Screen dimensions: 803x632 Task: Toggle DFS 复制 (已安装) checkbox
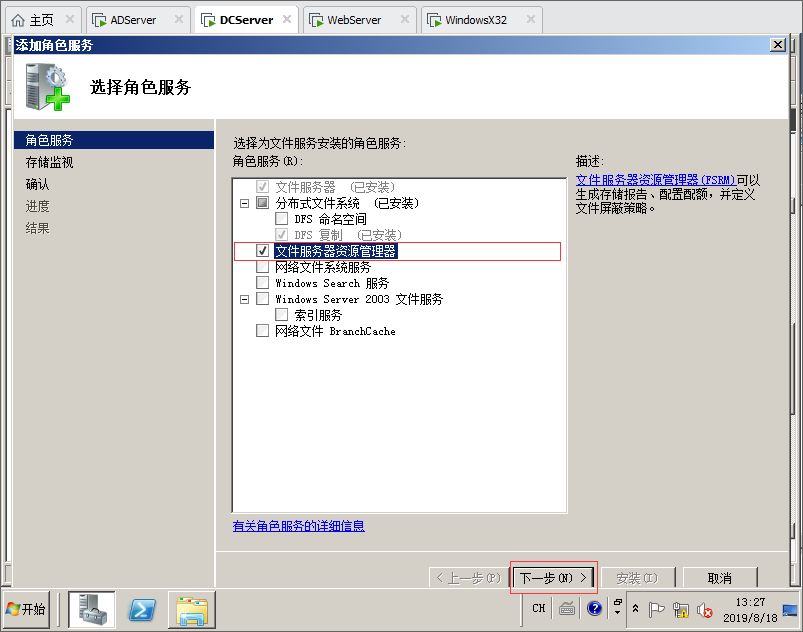(281, 235)
